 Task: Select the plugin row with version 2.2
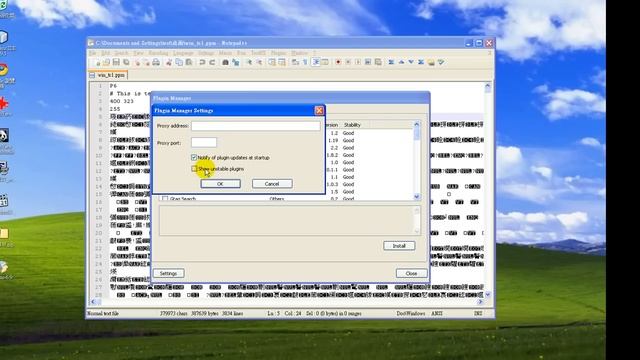(369, 148)
